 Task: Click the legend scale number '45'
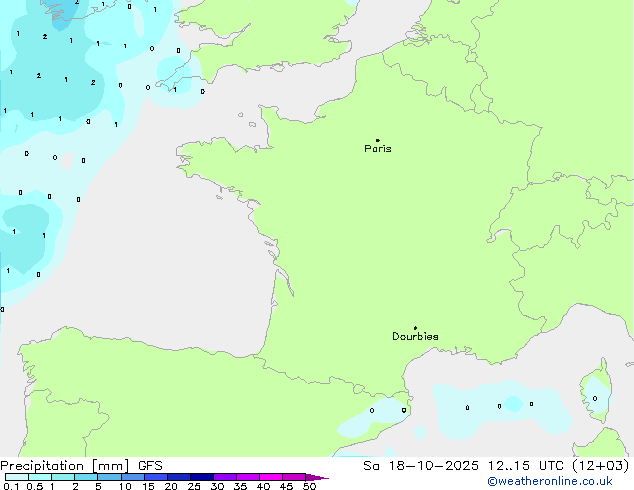286,486
